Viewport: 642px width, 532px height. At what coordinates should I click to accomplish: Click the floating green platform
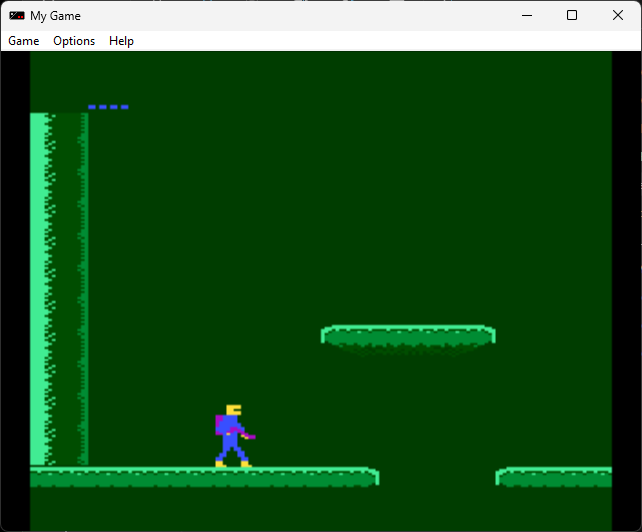[408, 335]
